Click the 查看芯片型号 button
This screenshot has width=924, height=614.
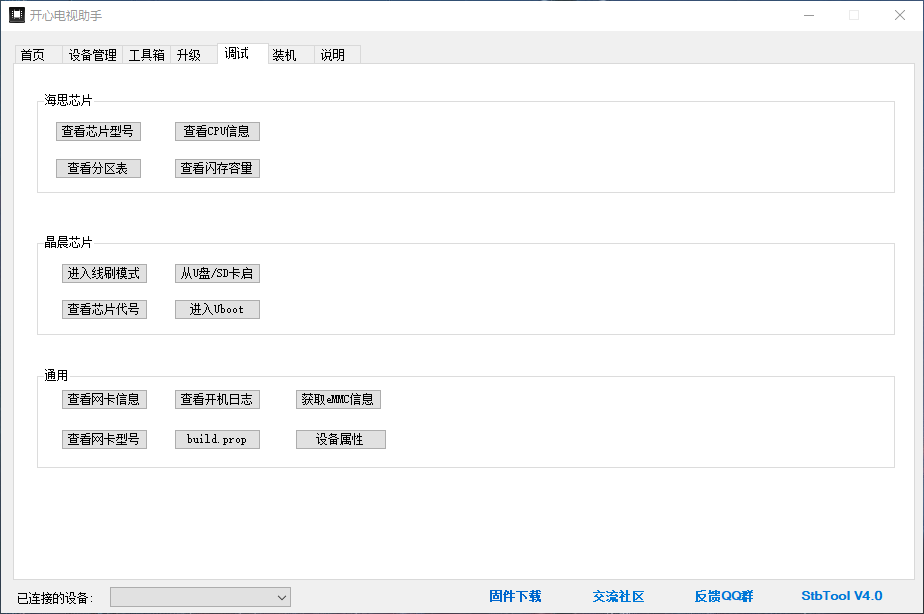pyautogui.click(x=98, y=131)
